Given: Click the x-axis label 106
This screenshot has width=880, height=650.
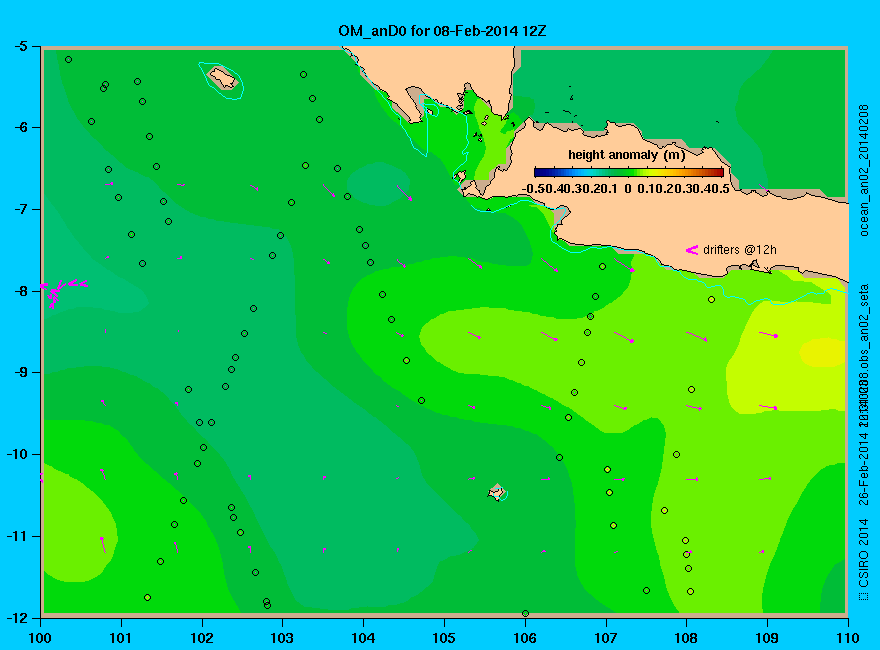Looking at the screenshot, I should 525,638.
